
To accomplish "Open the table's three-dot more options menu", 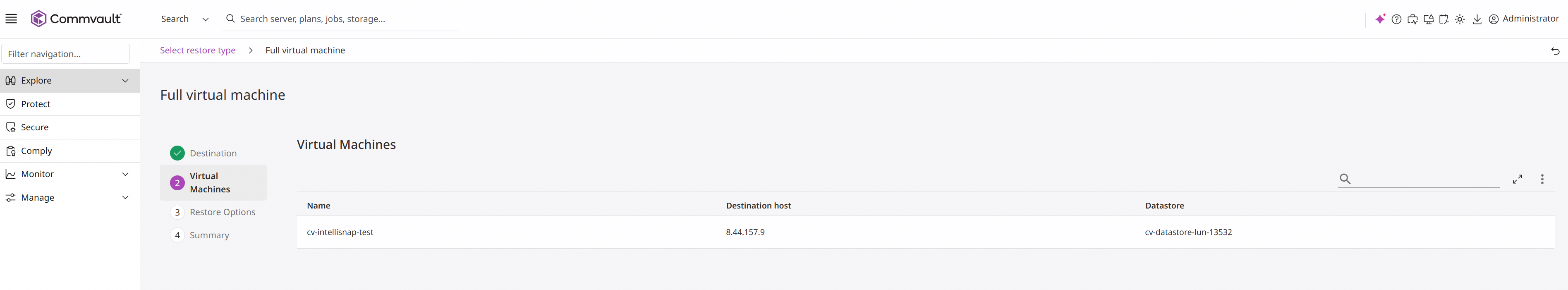I will (1542, 179).
